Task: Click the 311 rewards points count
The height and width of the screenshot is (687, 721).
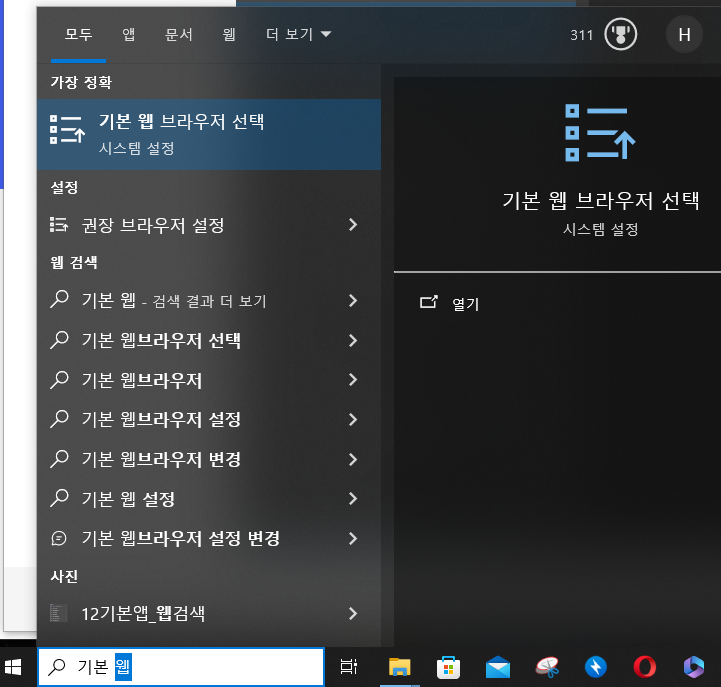Action: (581, 35)
